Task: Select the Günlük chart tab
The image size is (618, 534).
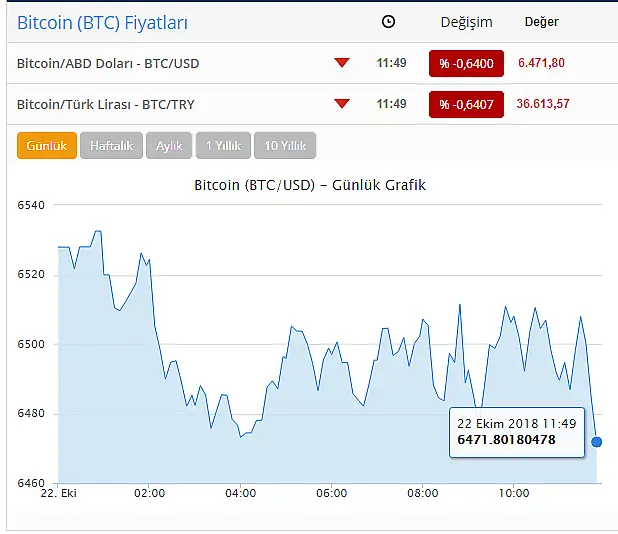Action: pos(47,145)
